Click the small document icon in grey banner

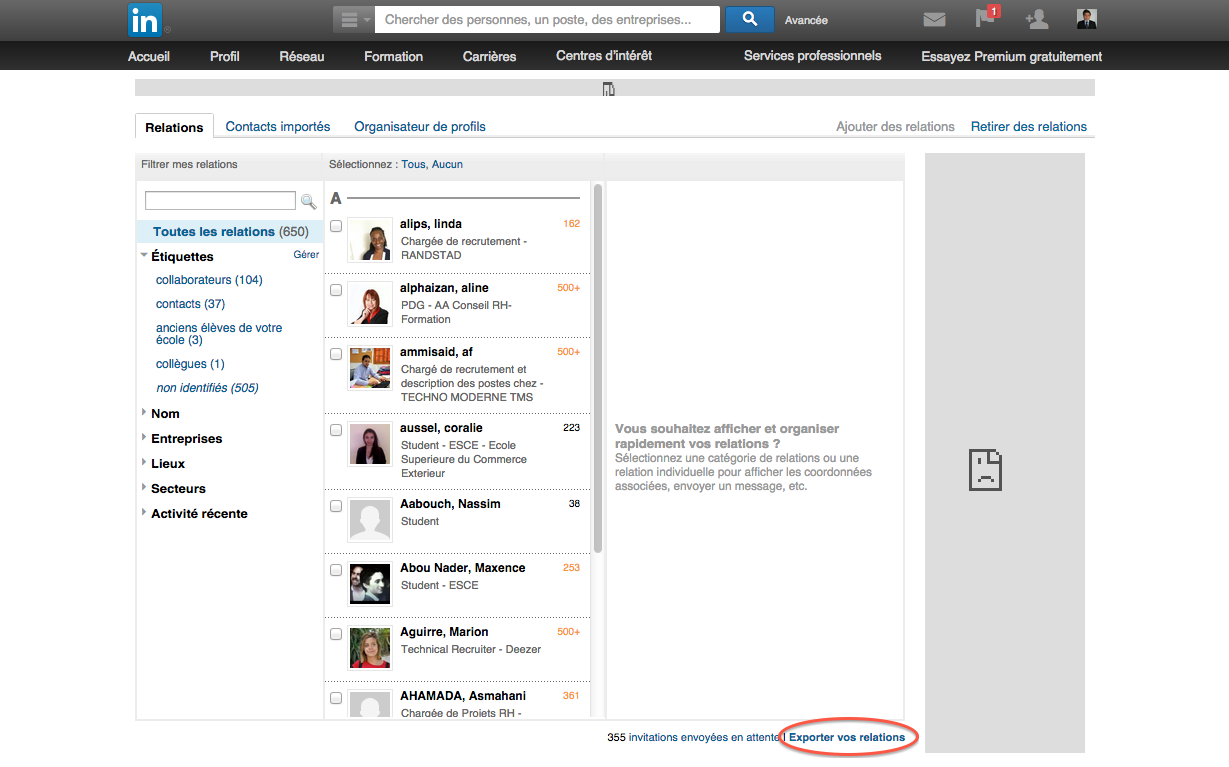click(609, 89)
